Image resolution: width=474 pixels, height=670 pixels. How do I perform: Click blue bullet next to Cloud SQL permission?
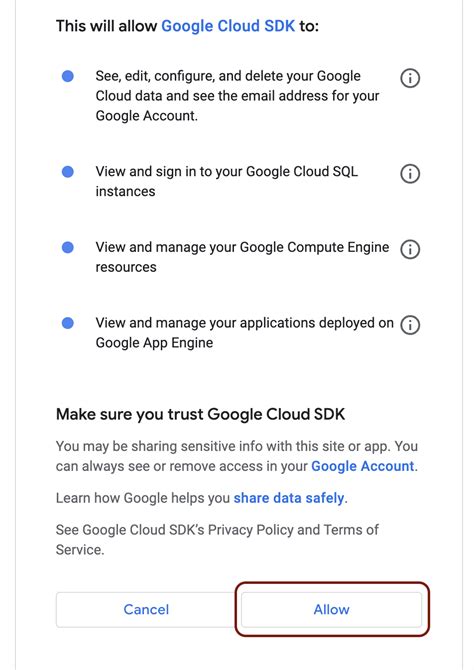coord(68,172)
